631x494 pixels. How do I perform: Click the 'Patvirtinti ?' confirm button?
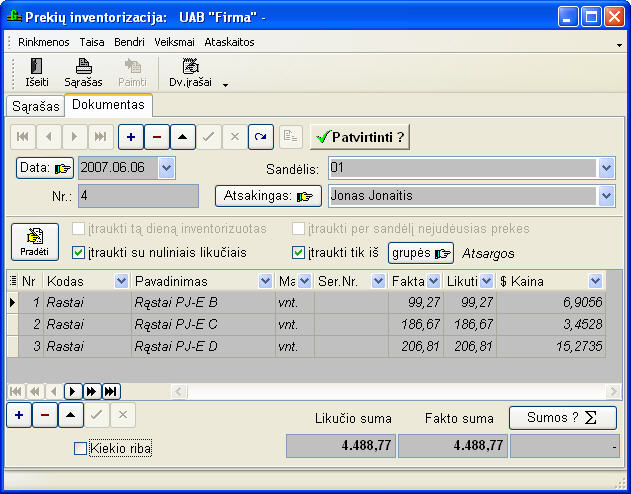coord(359,136)
